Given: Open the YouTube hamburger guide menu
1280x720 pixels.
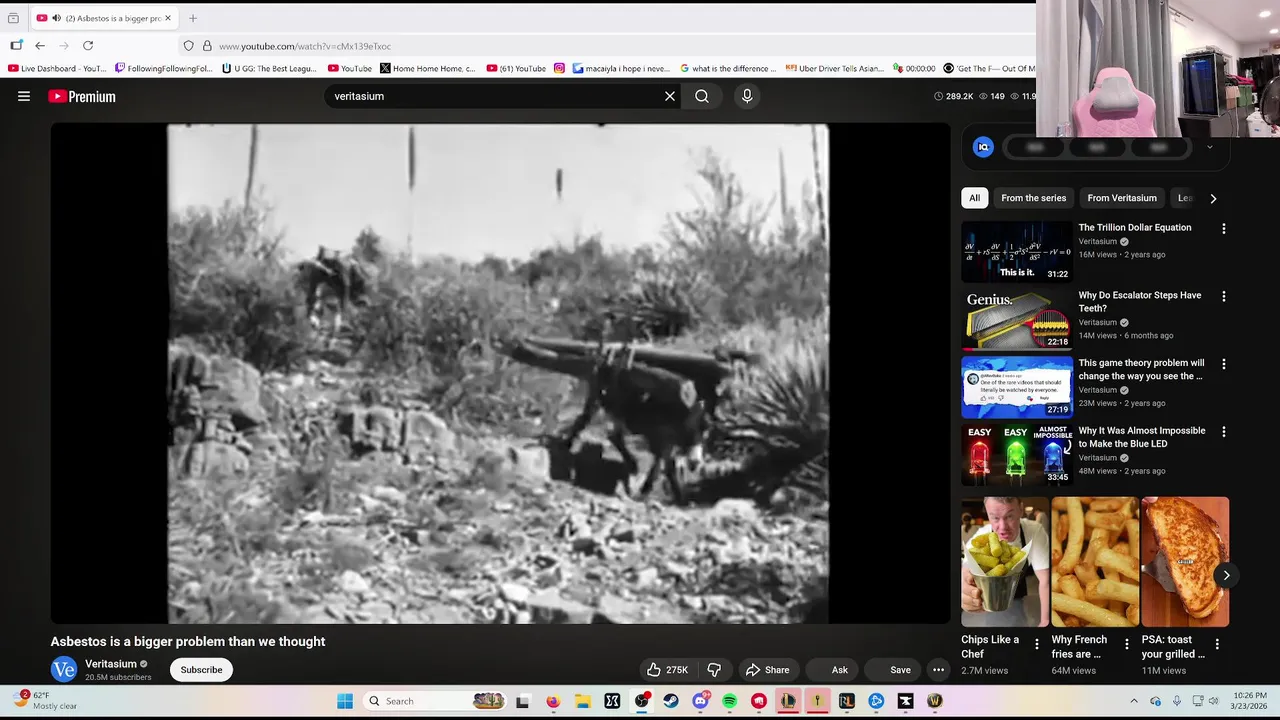Looking at the screenshot, I should (x=24, y=96).
